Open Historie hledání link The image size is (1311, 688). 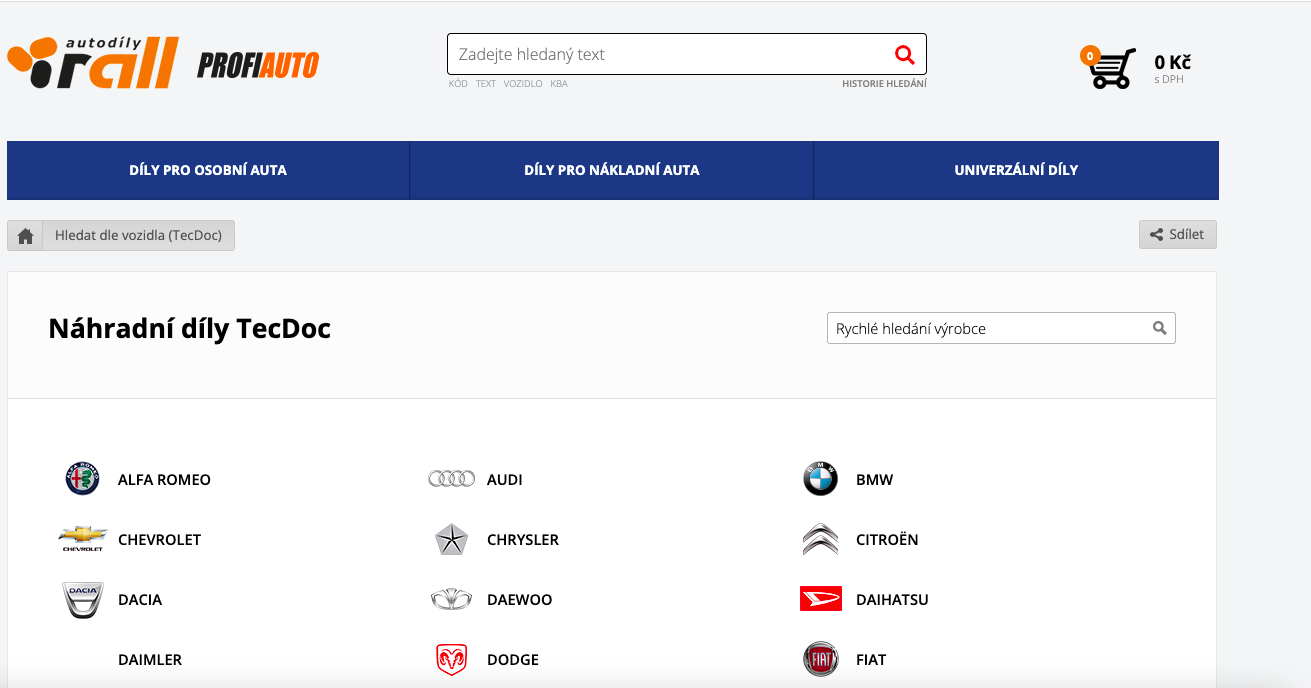point(884,84)
